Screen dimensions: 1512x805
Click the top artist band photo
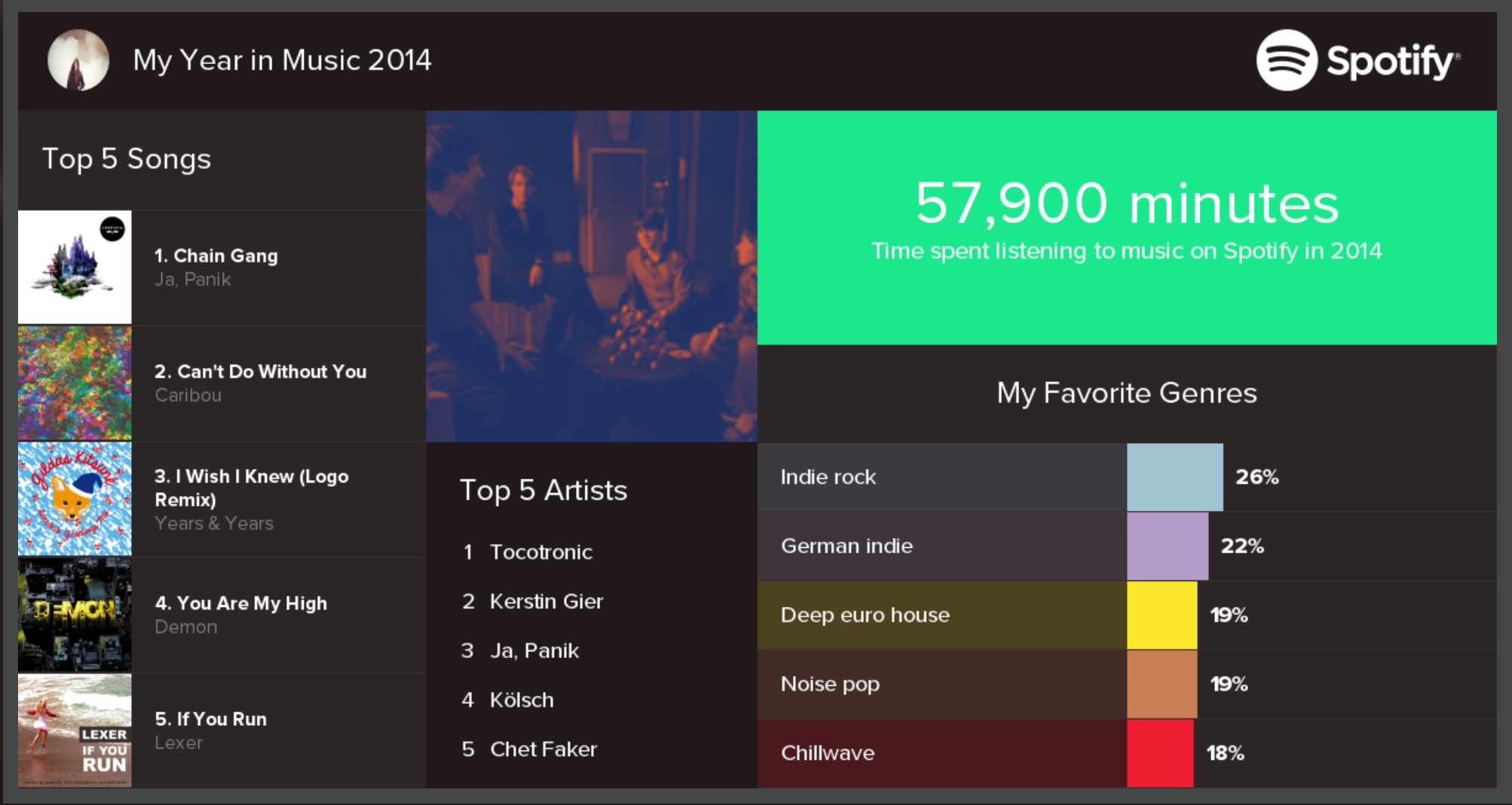592,276
